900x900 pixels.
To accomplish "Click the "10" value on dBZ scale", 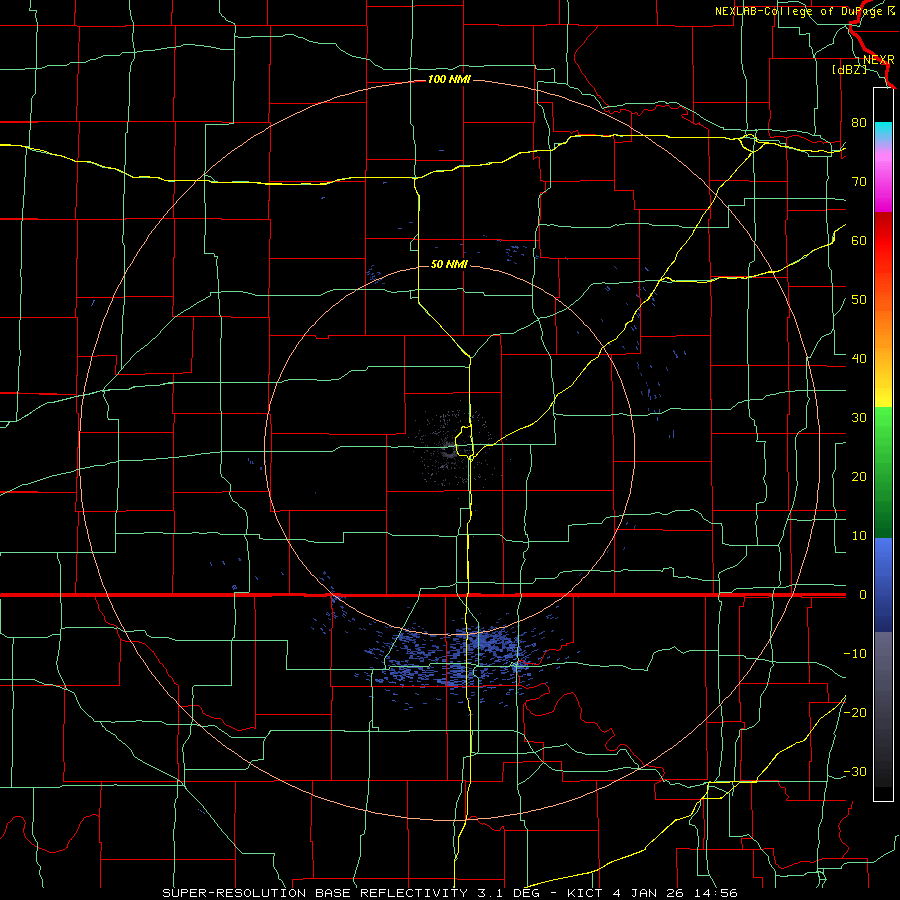I will point(859,536).
